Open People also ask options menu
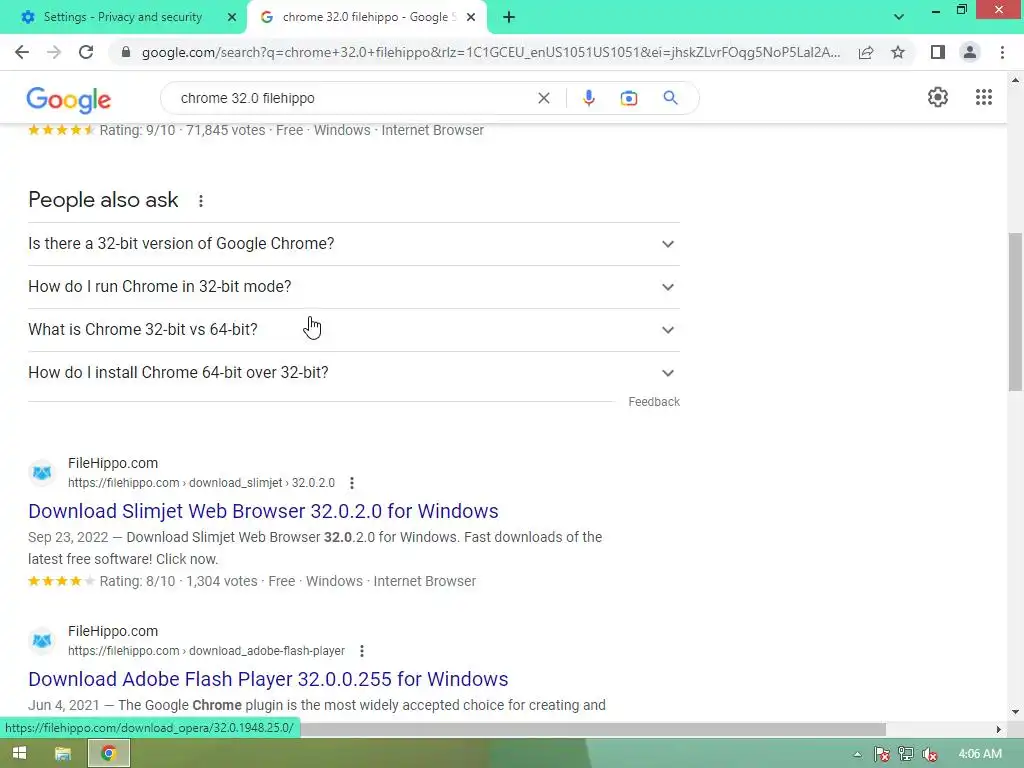The height and width of the screenshot is (768, 1024). coord(200,200)
